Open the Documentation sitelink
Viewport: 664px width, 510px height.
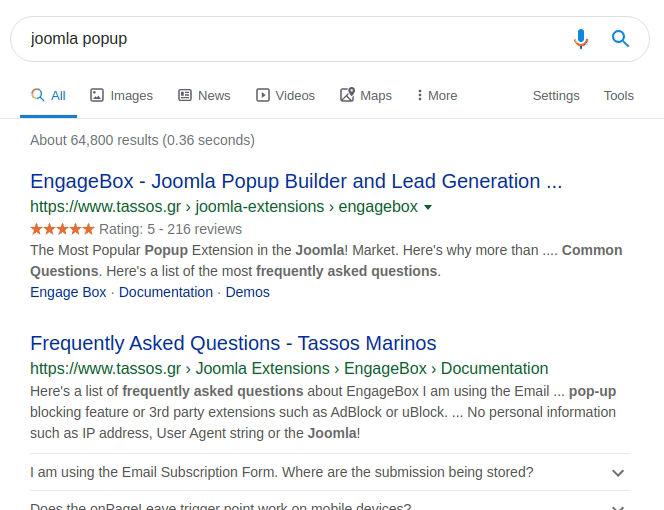[x=166, y=292]
